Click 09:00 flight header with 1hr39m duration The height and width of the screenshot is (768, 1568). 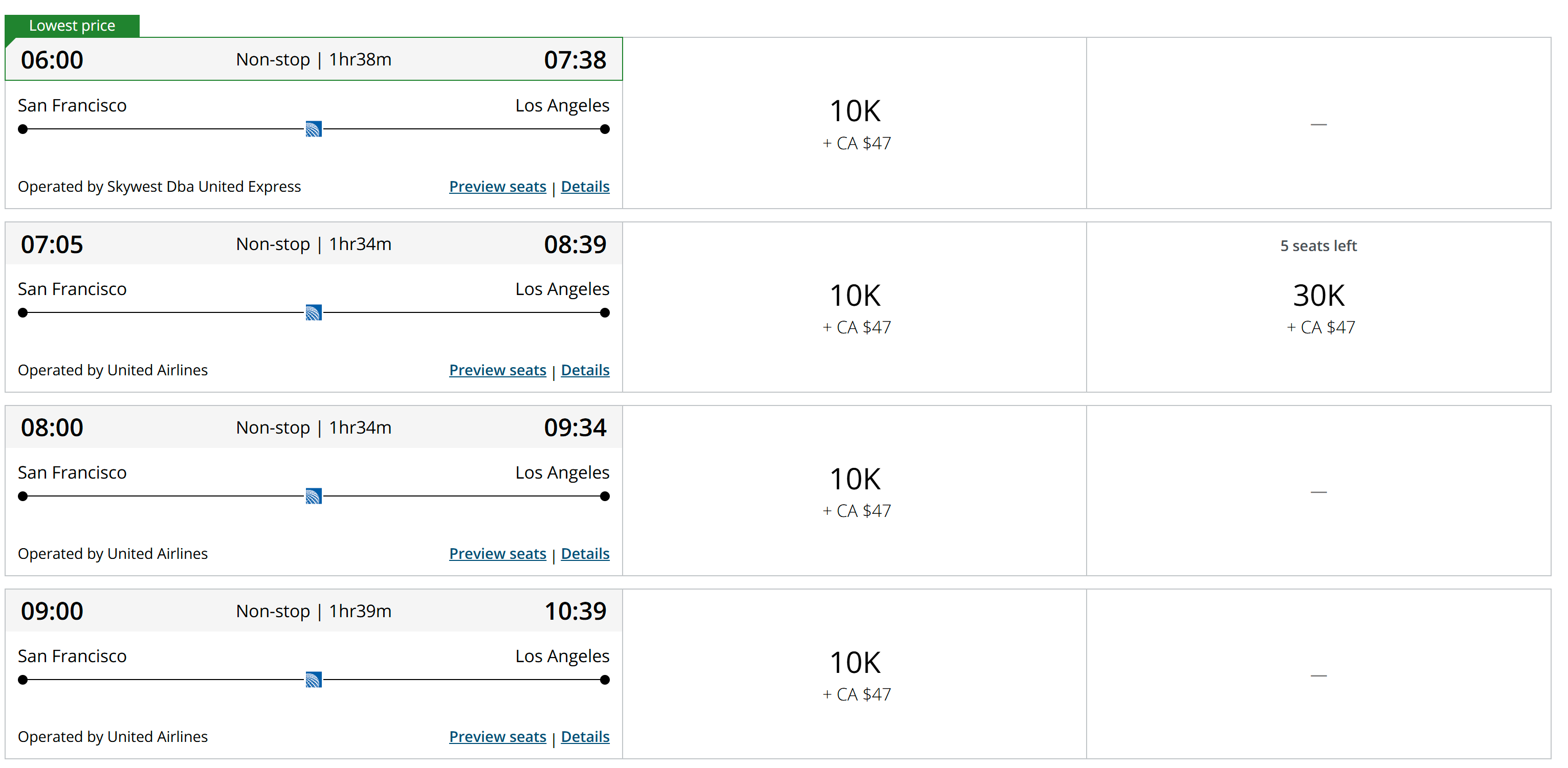coord(314,611)
